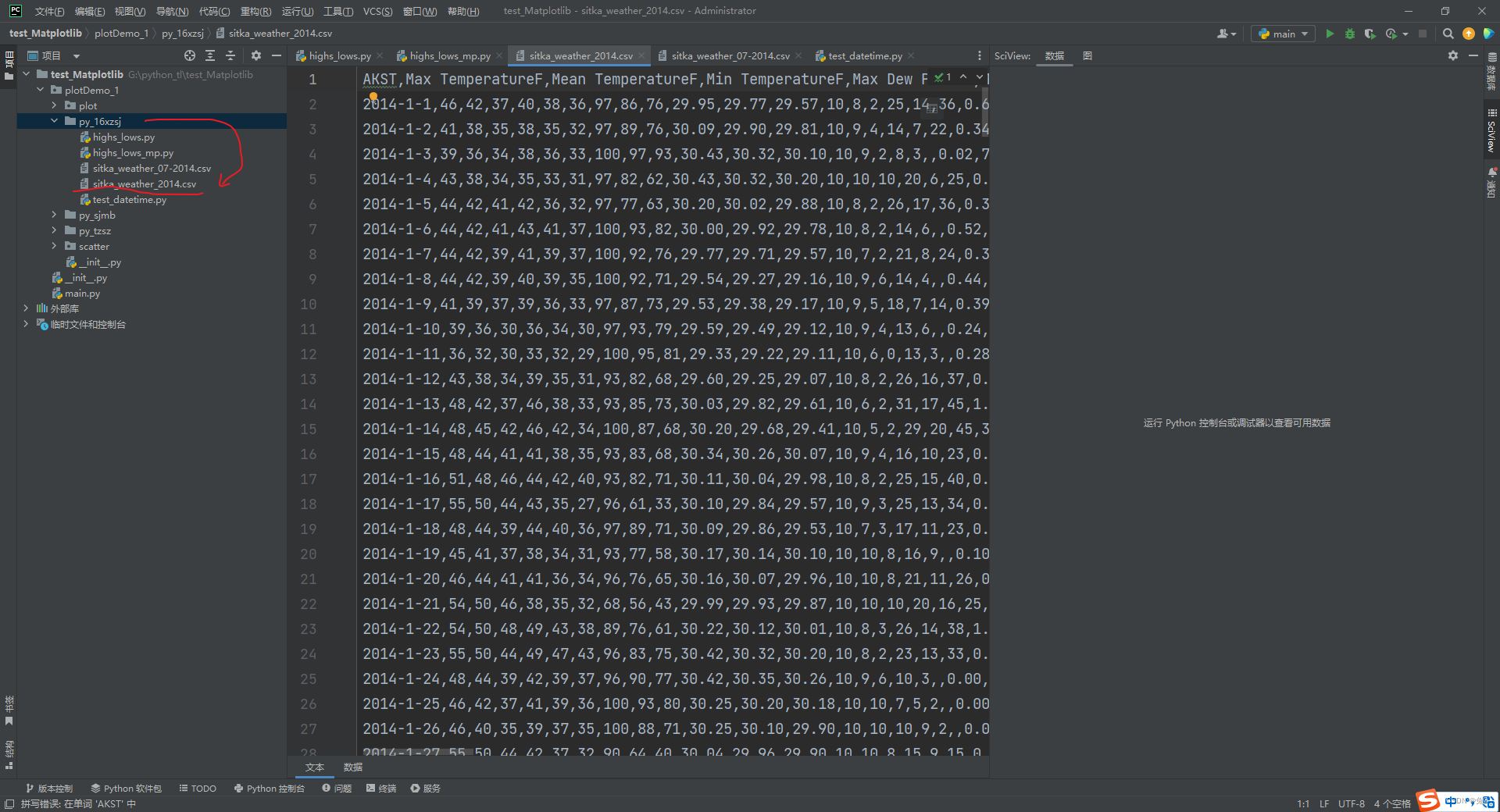Open the Run (运行) menu
This screenshot has width=1500, height=812.
click(298, 11)
